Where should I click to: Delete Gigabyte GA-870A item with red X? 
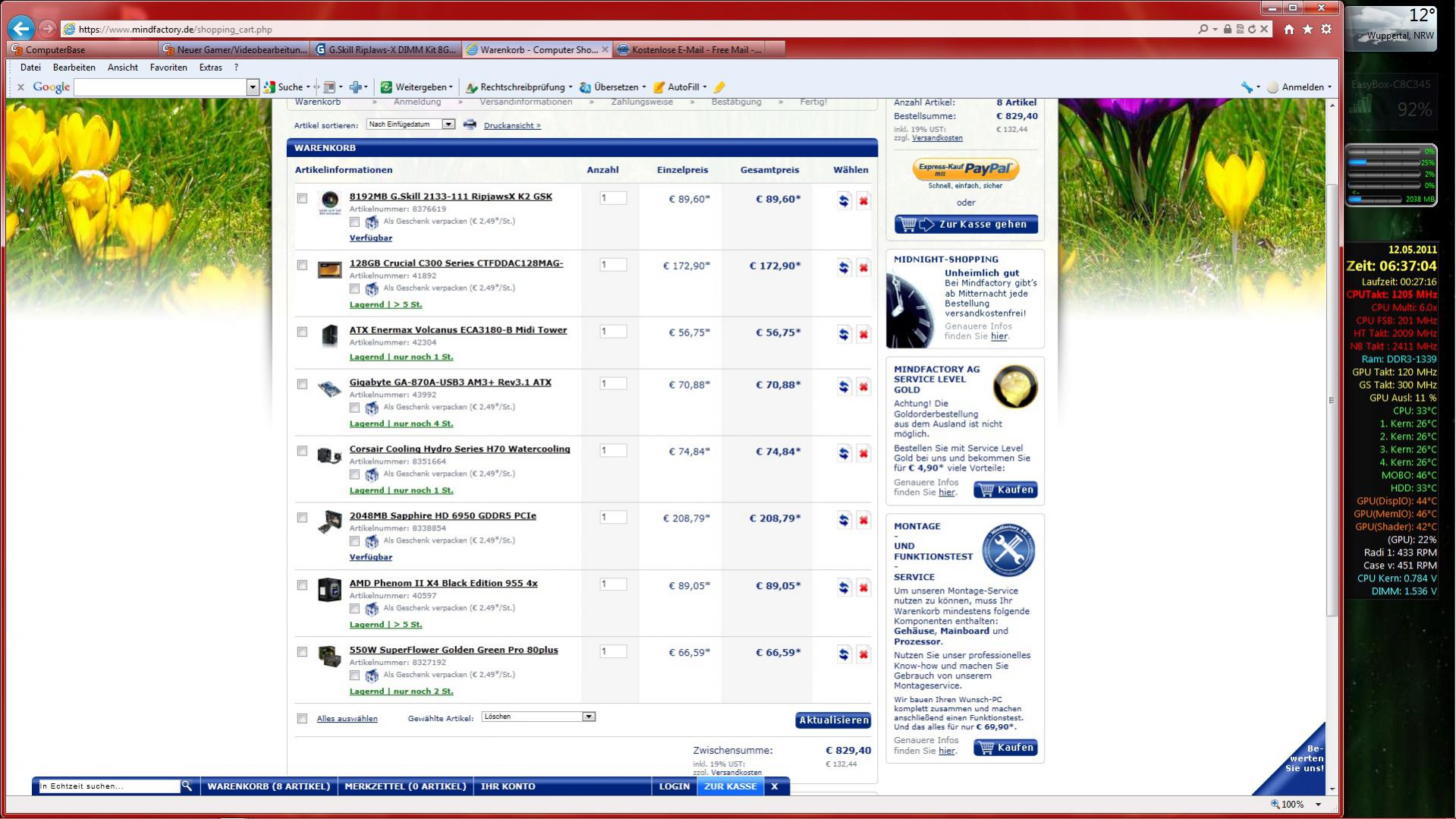point(863,386)
